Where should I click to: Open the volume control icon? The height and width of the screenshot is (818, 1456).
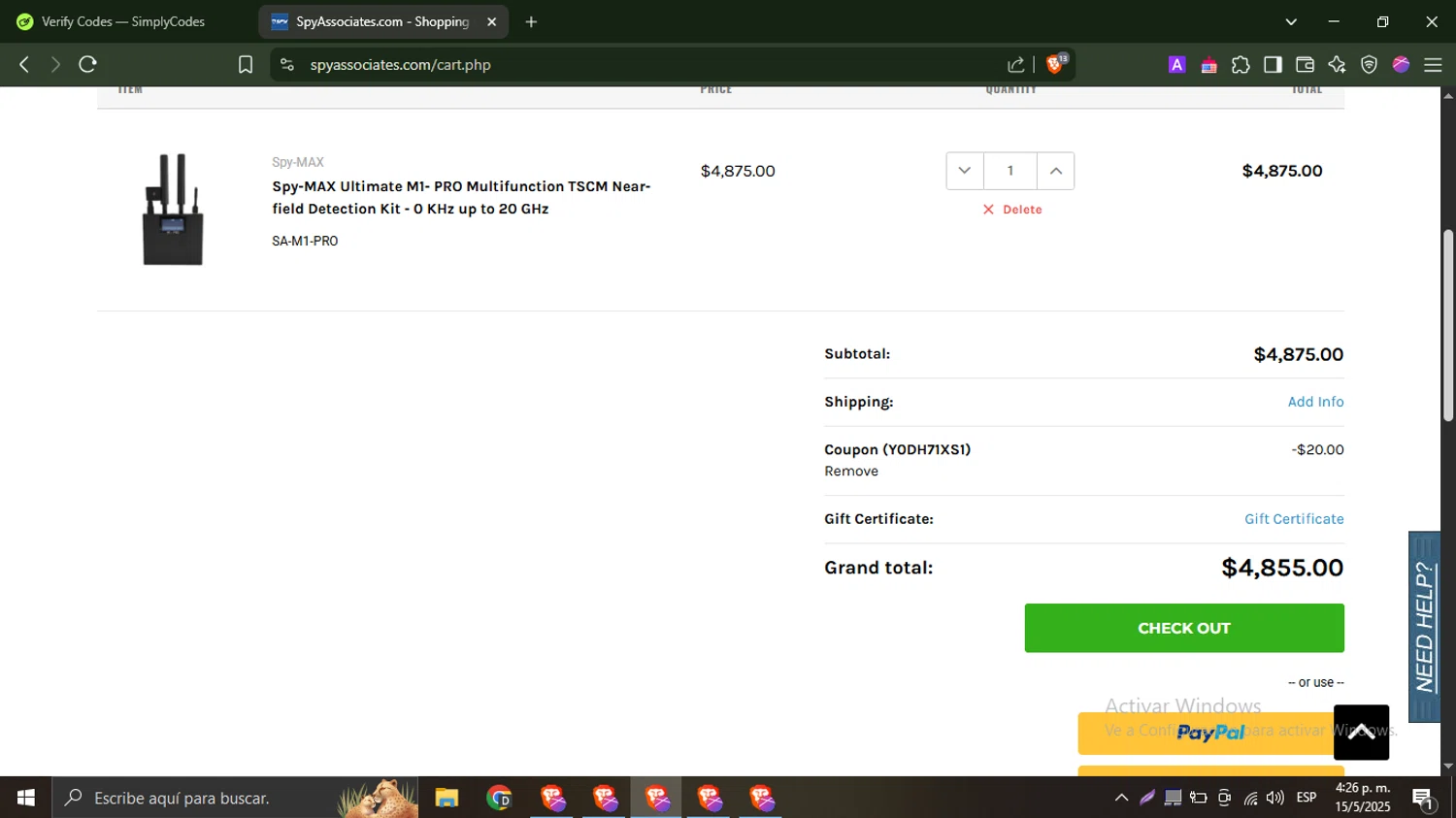pos(1275,798)
